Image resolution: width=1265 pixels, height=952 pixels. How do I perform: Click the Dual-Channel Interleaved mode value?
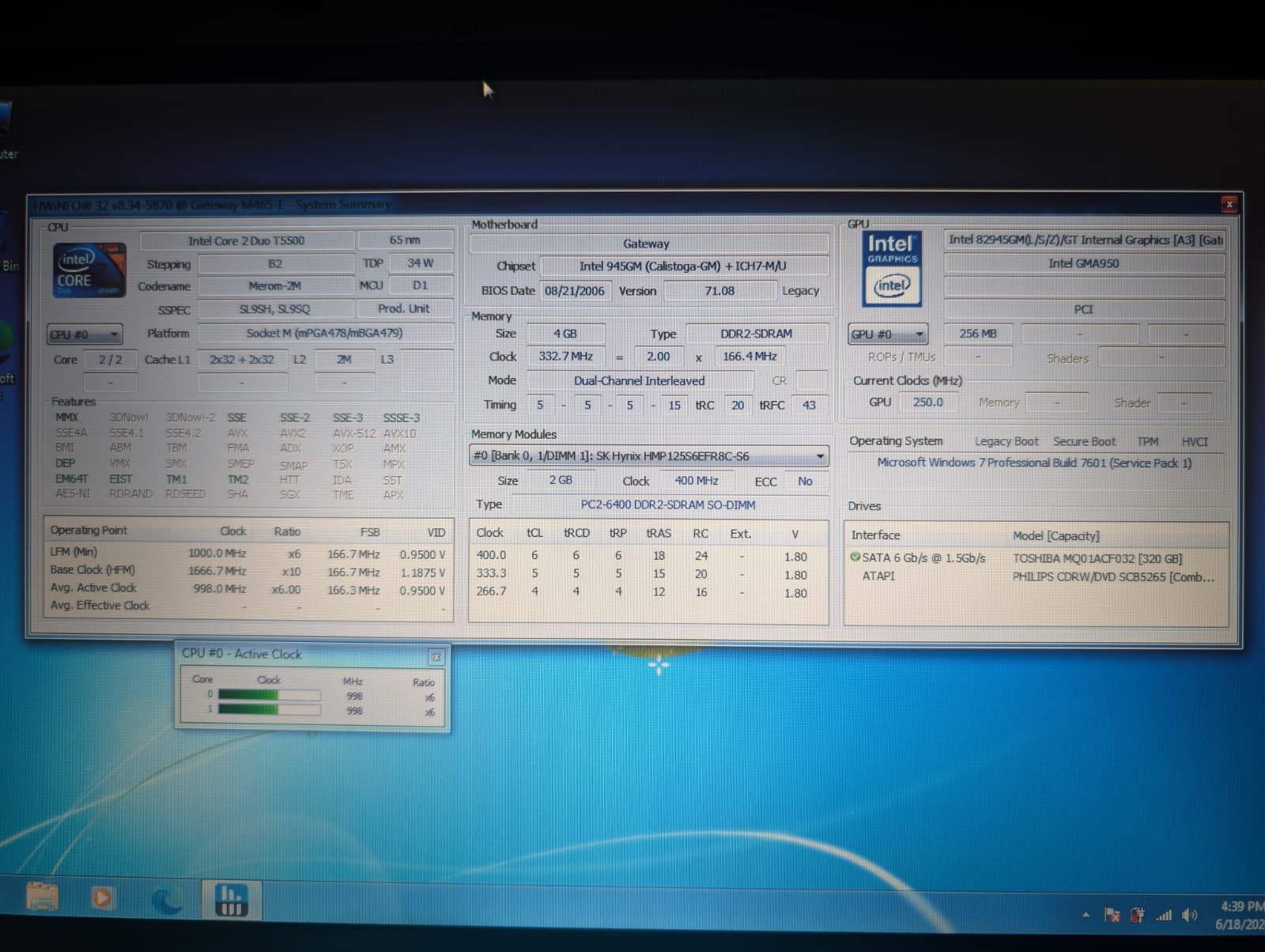(640, 380)
